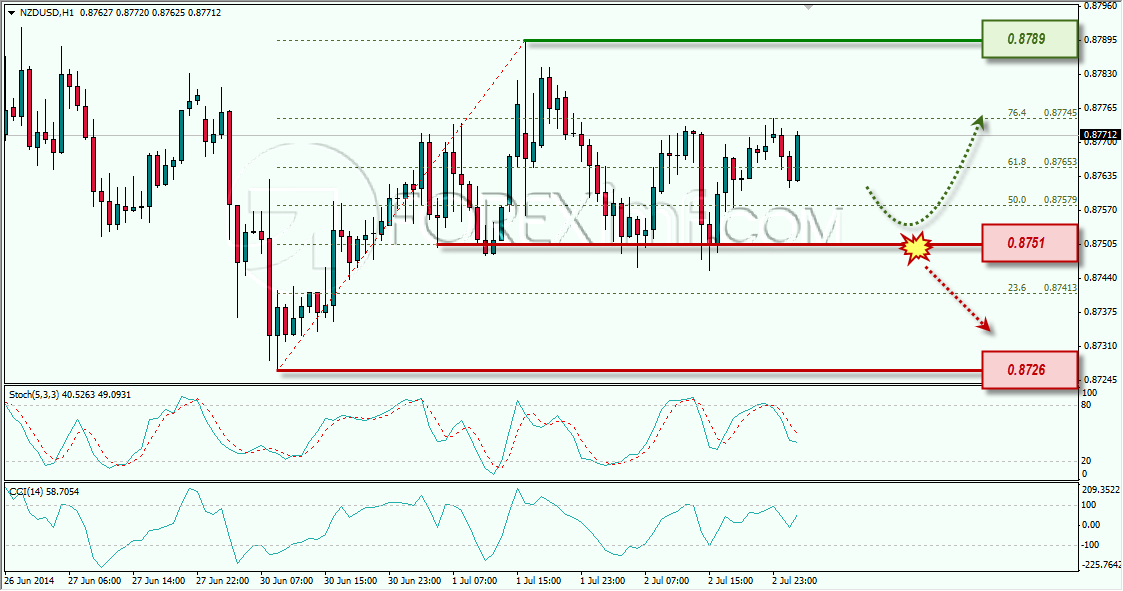Click the CCI scale value -100
Image resolution: width=1123 pixels, height=591 pixels.
[1090, 545]
